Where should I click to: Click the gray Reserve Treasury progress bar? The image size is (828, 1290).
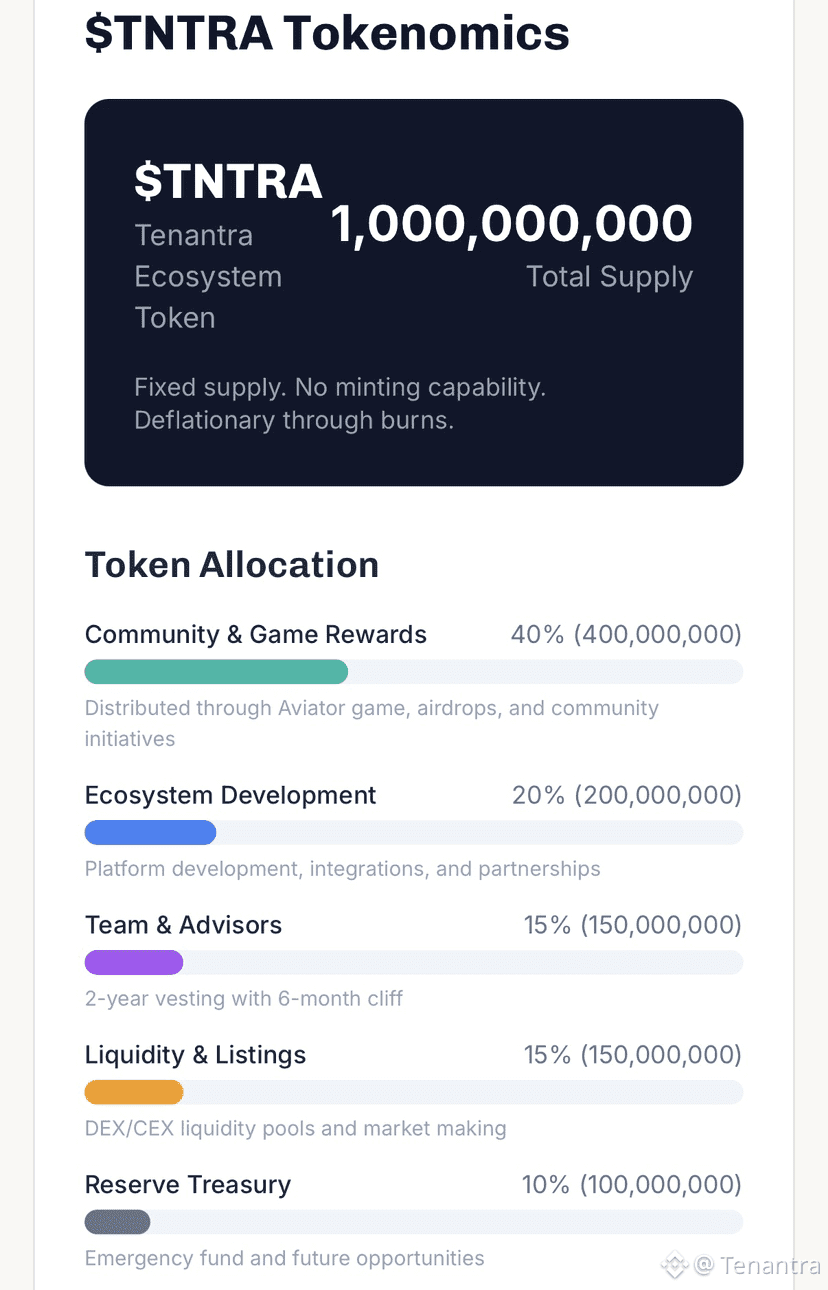117,1222
